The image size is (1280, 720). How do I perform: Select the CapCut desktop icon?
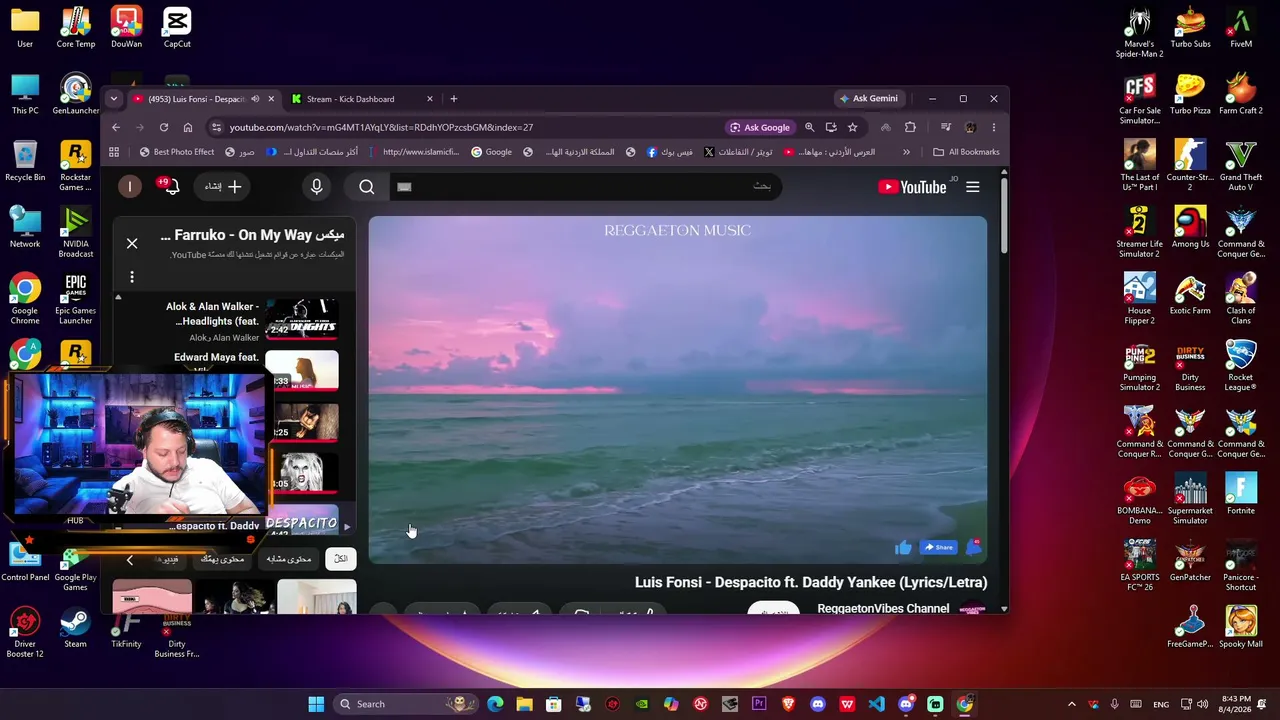pos(177,27)
